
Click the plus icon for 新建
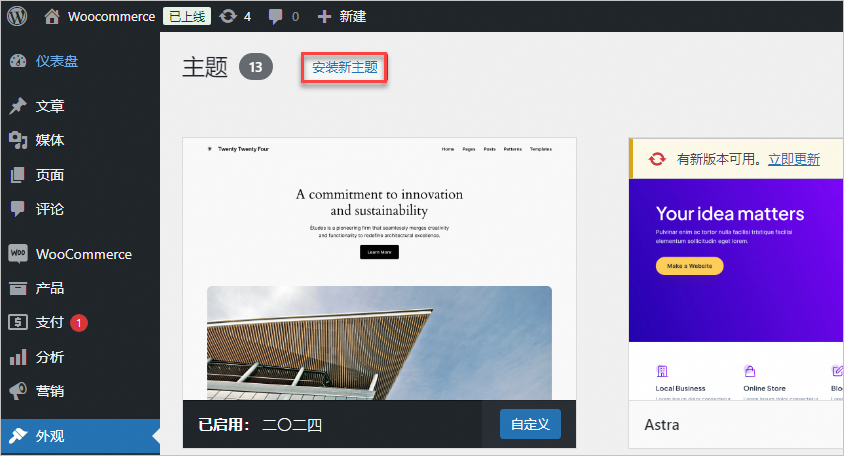[x=323, y=16]
